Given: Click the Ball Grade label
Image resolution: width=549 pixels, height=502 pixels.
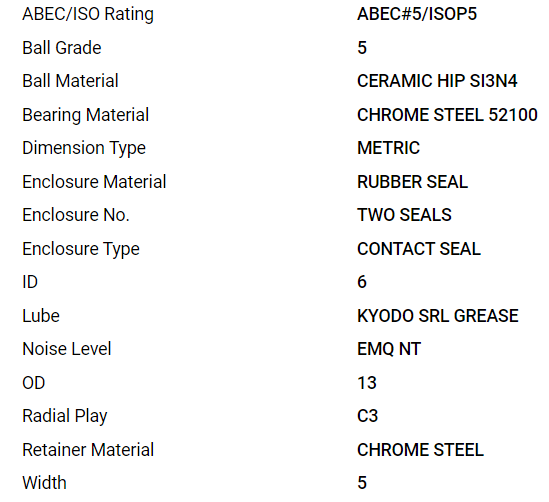Looking at the screenshot, I should [x=62, y=48].
